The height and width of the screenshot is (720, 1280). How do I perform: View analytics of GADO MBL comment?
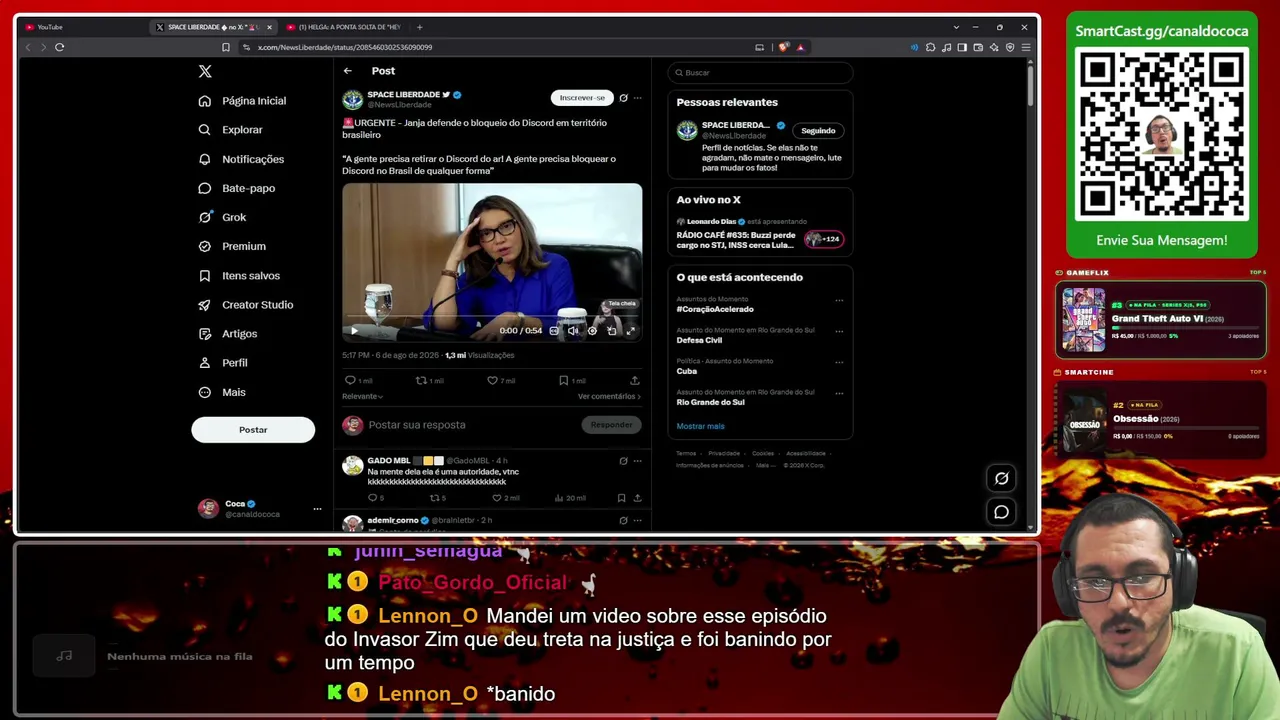pos(569,498)
